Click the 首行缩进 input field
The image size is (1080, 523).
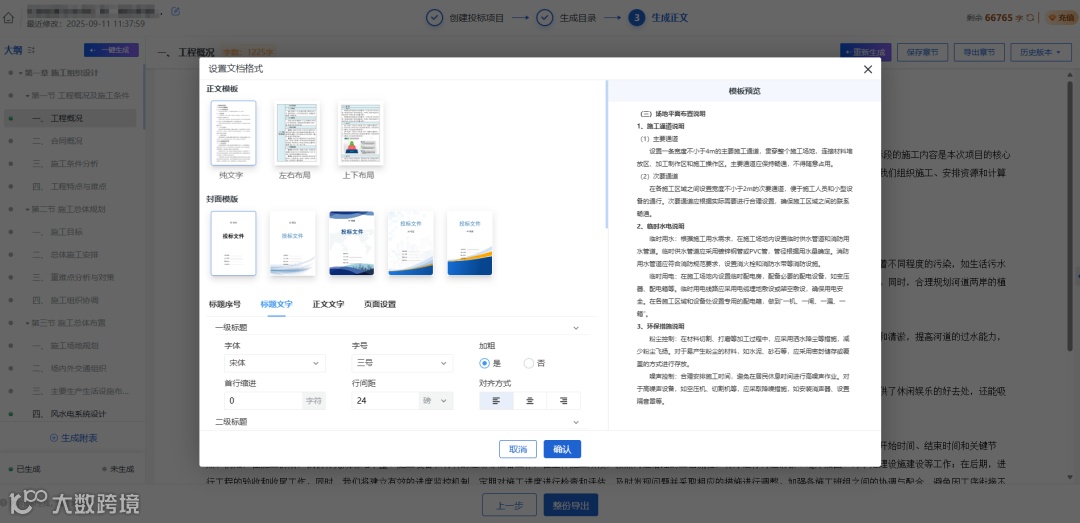pyautogui.click(x=263, y=400)
